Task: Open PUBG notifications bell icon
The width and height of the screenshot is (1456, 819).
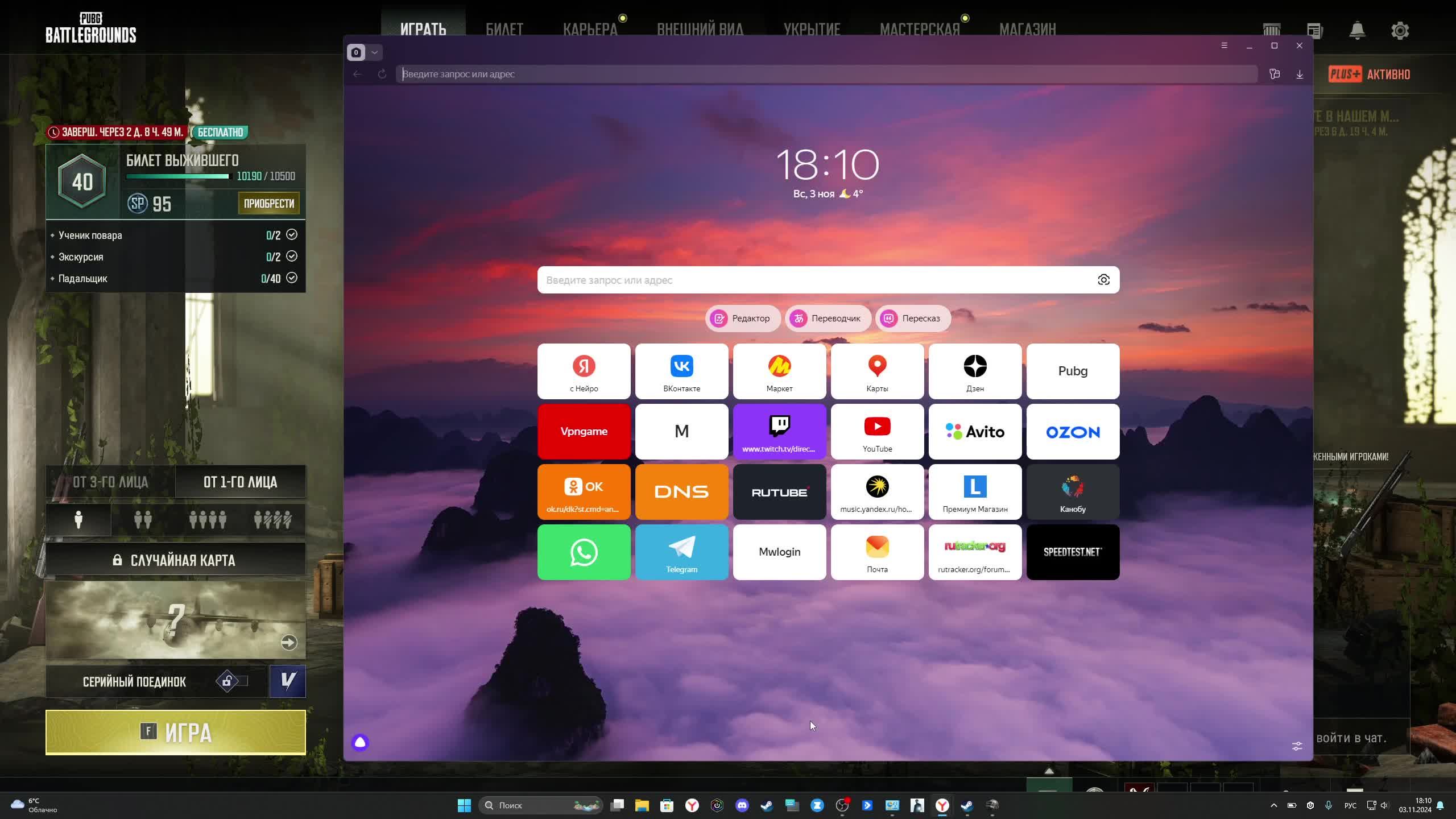Action: click(1357, 30)
